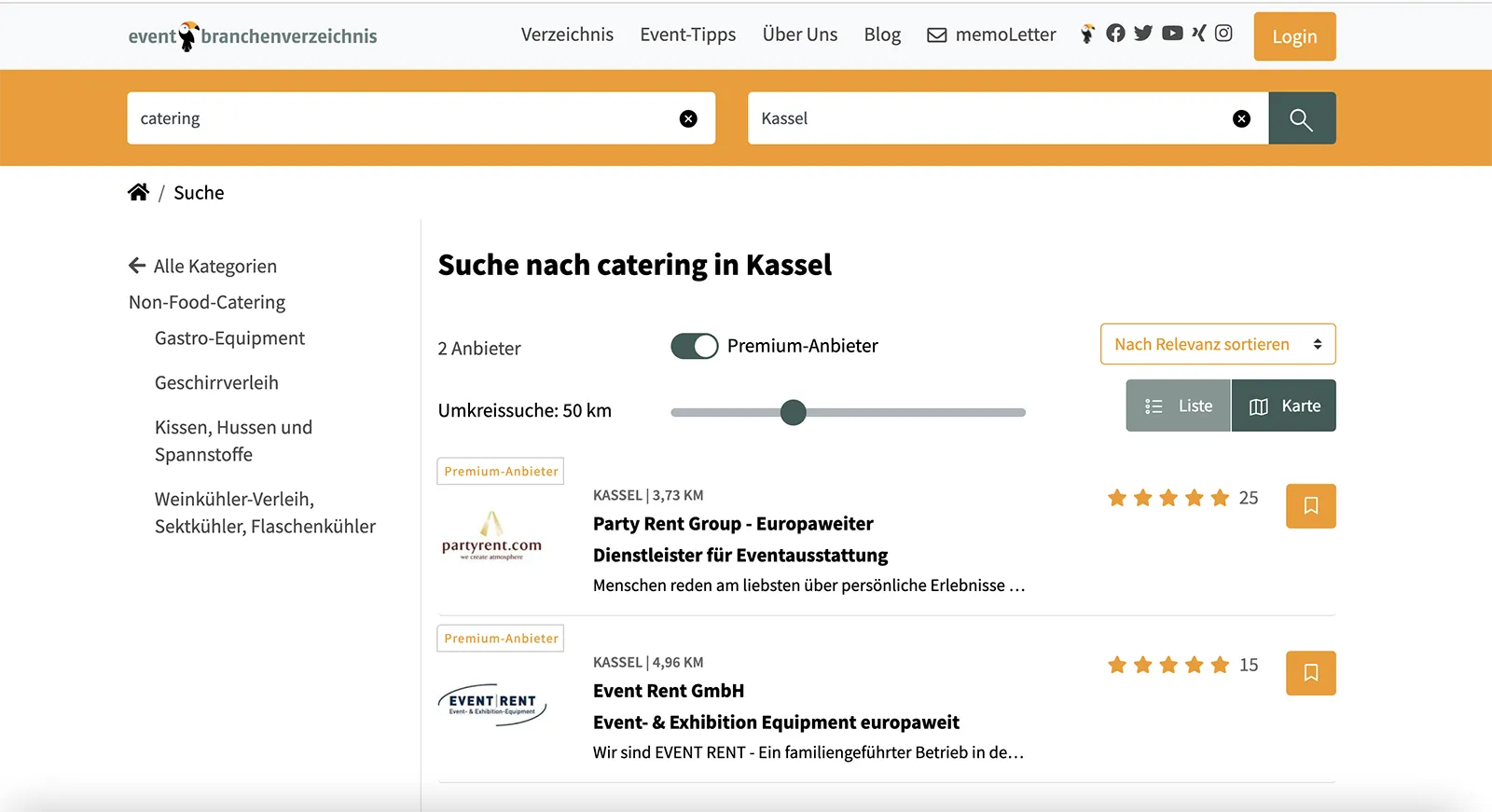This screenshot has width=1492, height=812.
Task: Click the Umkreissuche radius slider handle
Action: click(x=793, y=412)
